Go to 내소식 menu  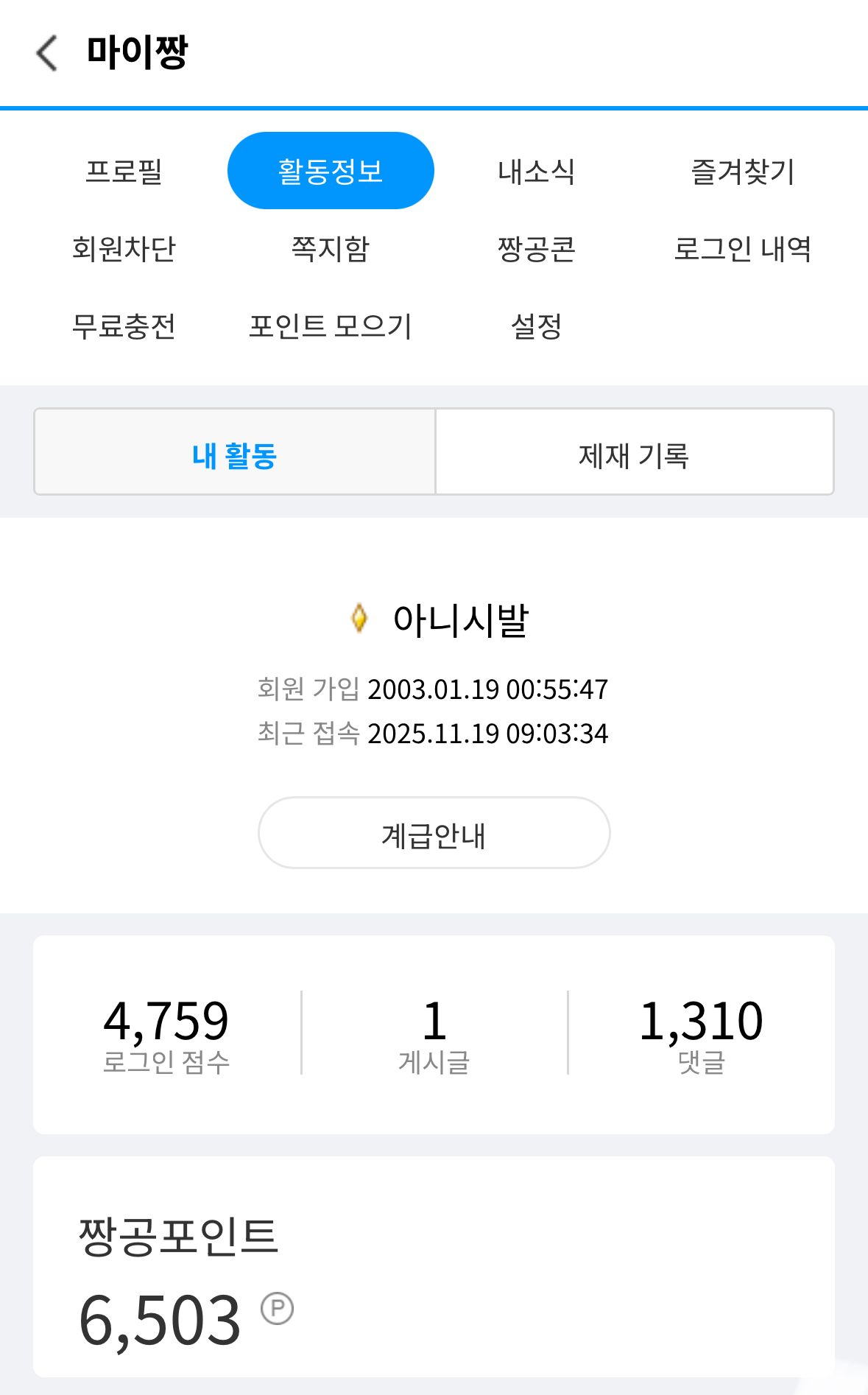[x=537, y=172]
